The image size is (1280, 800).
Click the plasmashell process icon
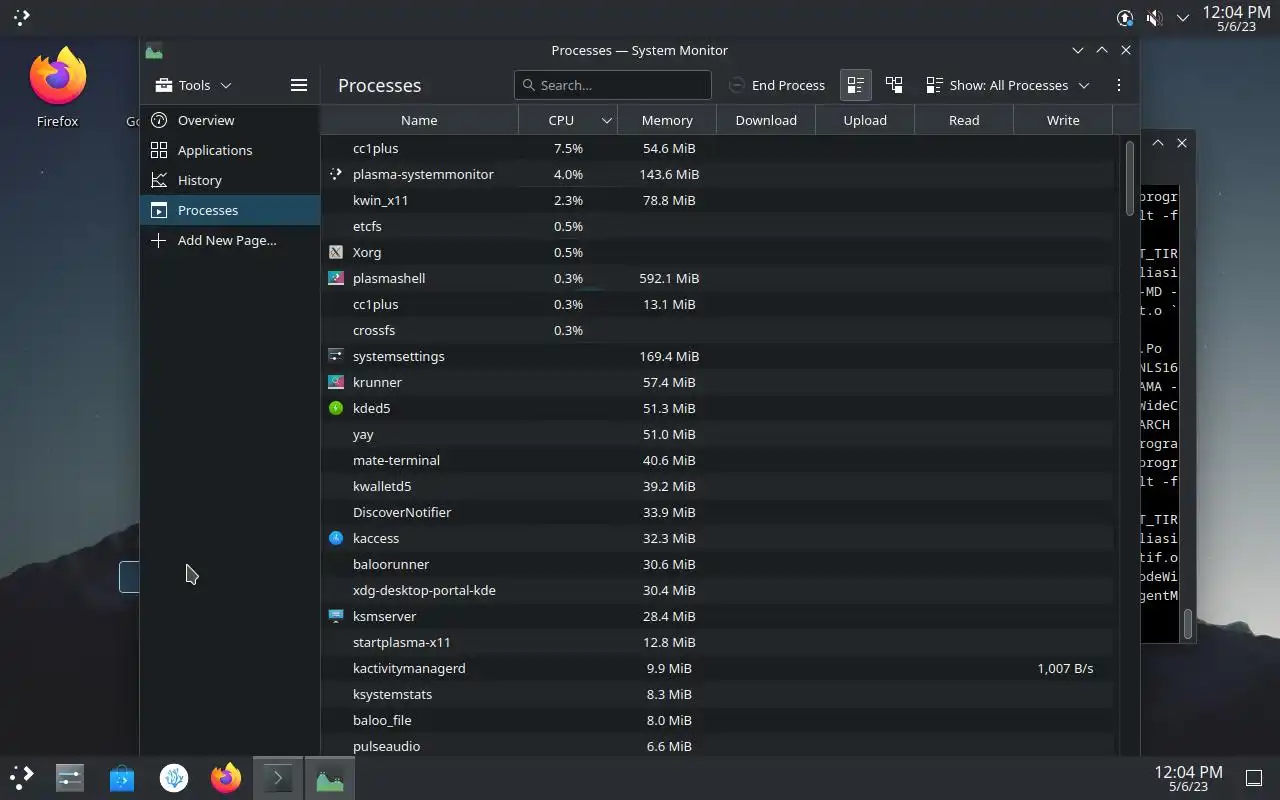[336, 278]
